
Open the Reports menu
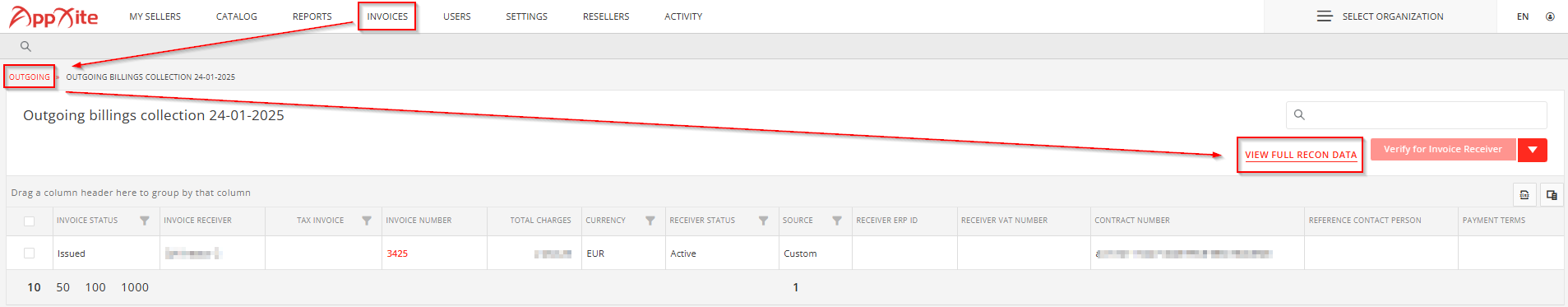312,16
